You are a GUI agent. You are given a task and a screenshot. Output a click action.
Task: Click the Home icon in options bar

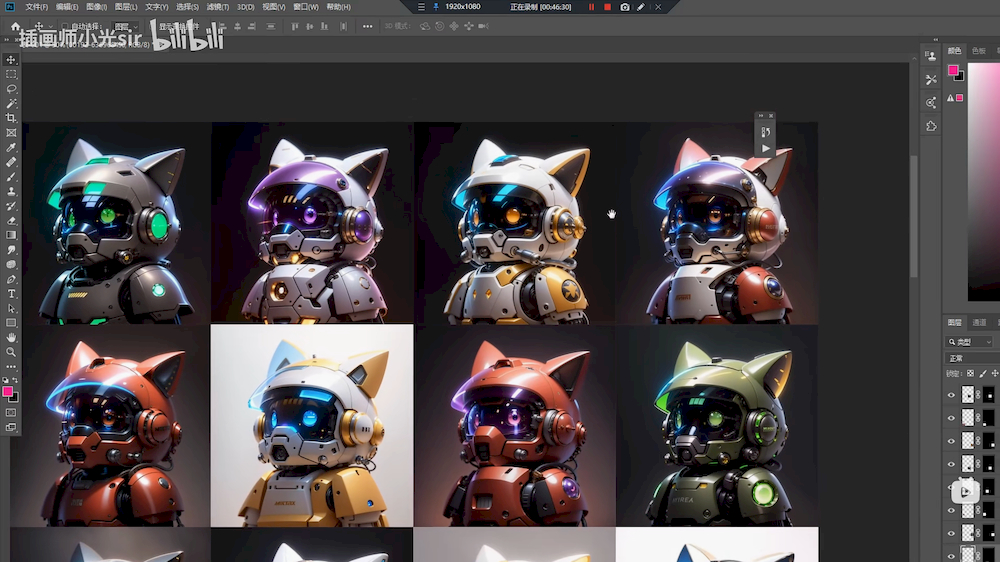15,26
